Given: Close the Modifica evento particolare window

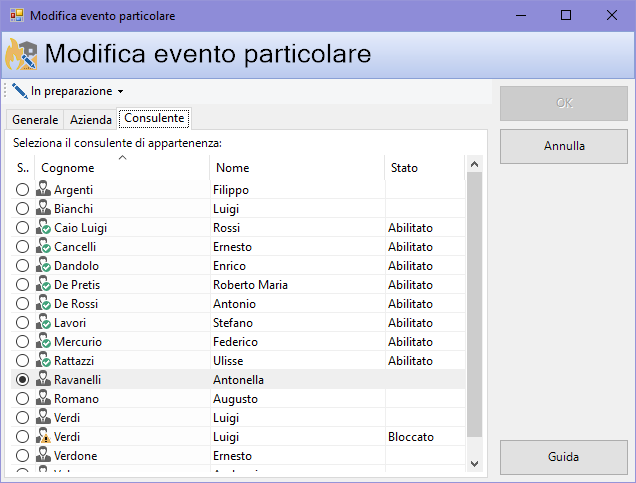Looking at the screenshot, I should 612,15.
